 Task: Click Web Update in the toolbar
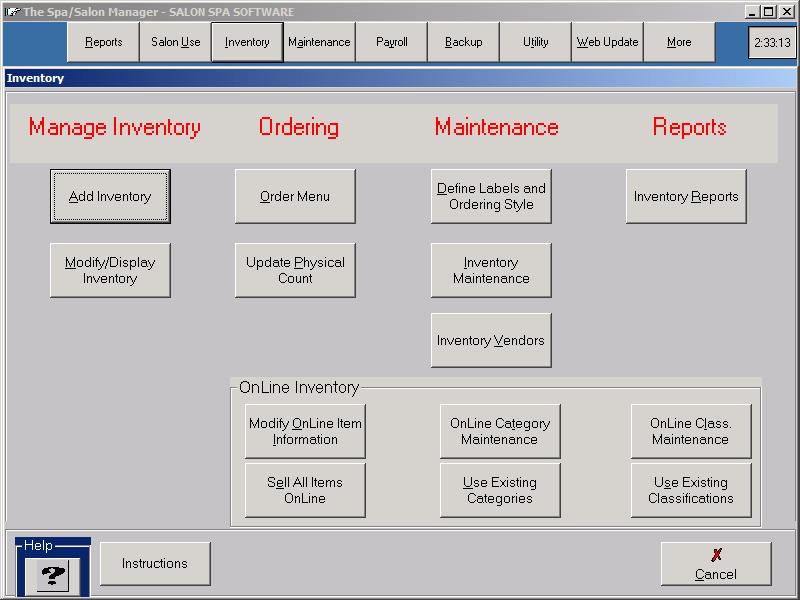[x=607, y=43]
